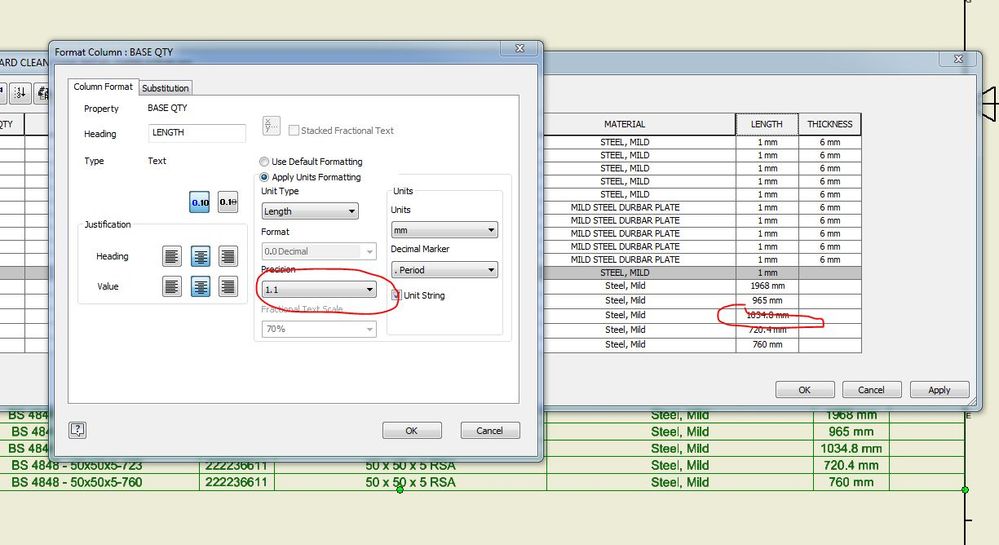Image resolution: width=999 pixels, height=545 pixels.
Task: Select the LENGTH column header
Action: (766, 124)
